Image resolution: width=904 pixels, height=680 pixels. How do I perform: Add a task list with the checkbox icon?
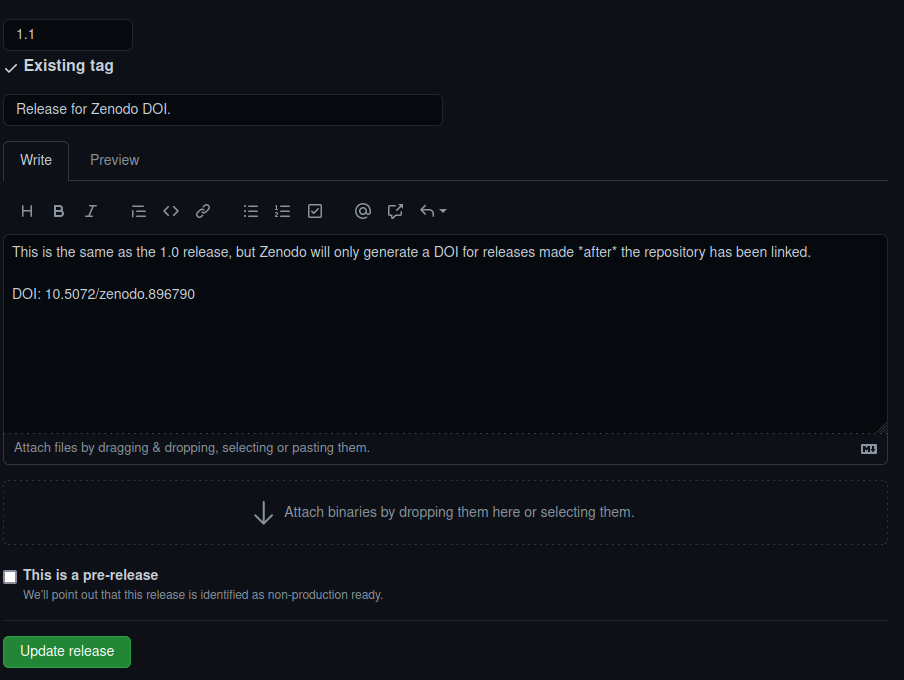[315, 211]
